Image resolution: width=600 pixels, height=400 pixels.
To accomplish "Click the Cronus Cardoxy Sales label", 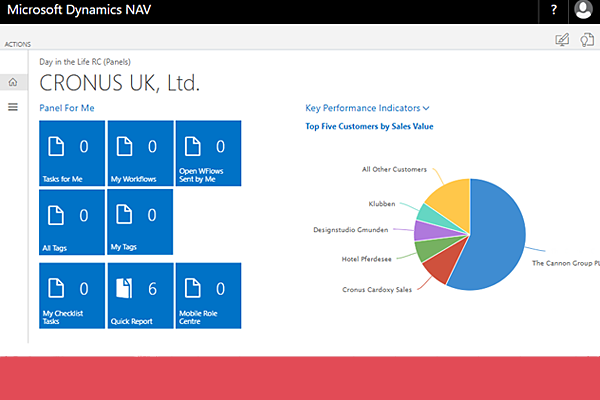I will pyautogui.click(x=377, y=290).
